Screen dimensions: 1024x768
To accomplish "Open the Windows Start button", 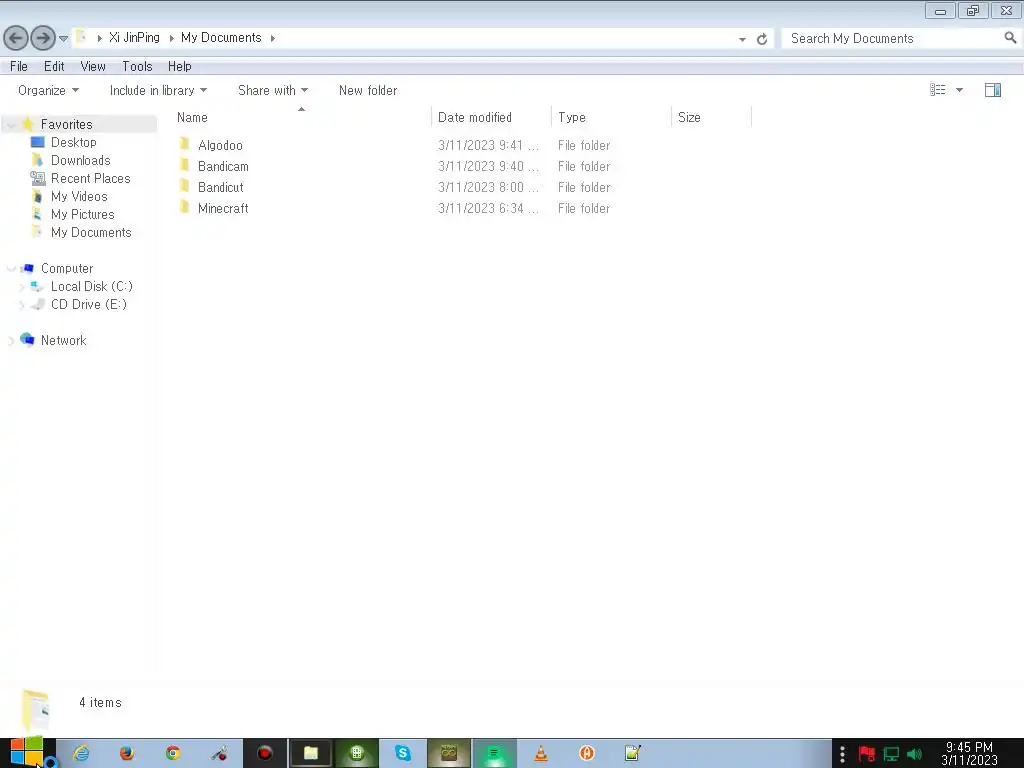I will tap(27, 752).
